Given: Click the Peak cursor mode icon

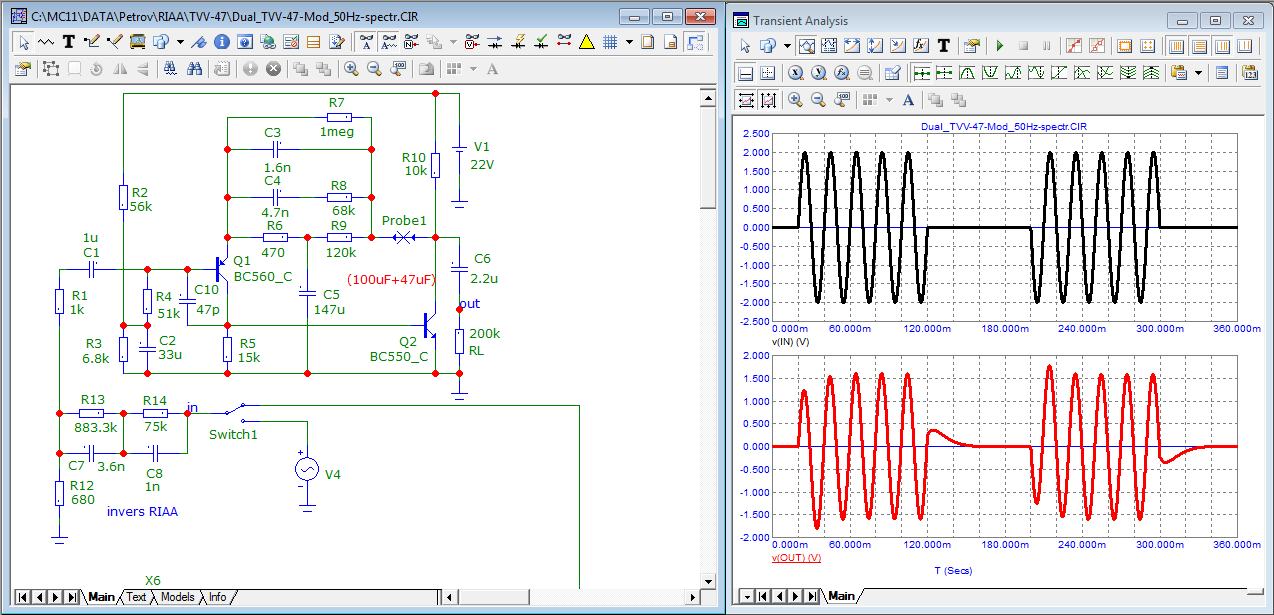Looking at the screenshot, I should (x=967, y=73).
